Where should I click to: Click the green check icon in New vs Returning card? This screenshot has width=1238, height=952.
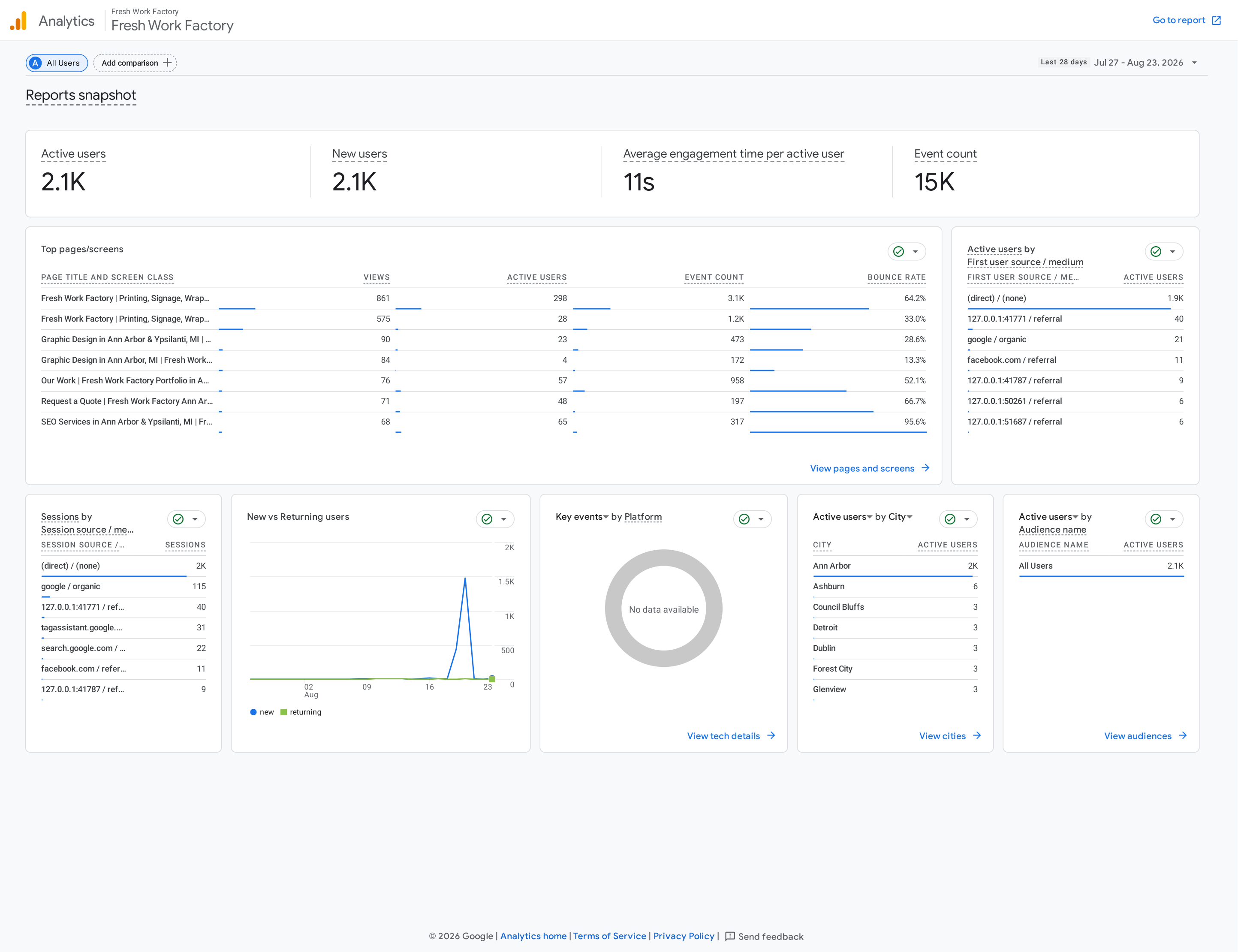487,519
